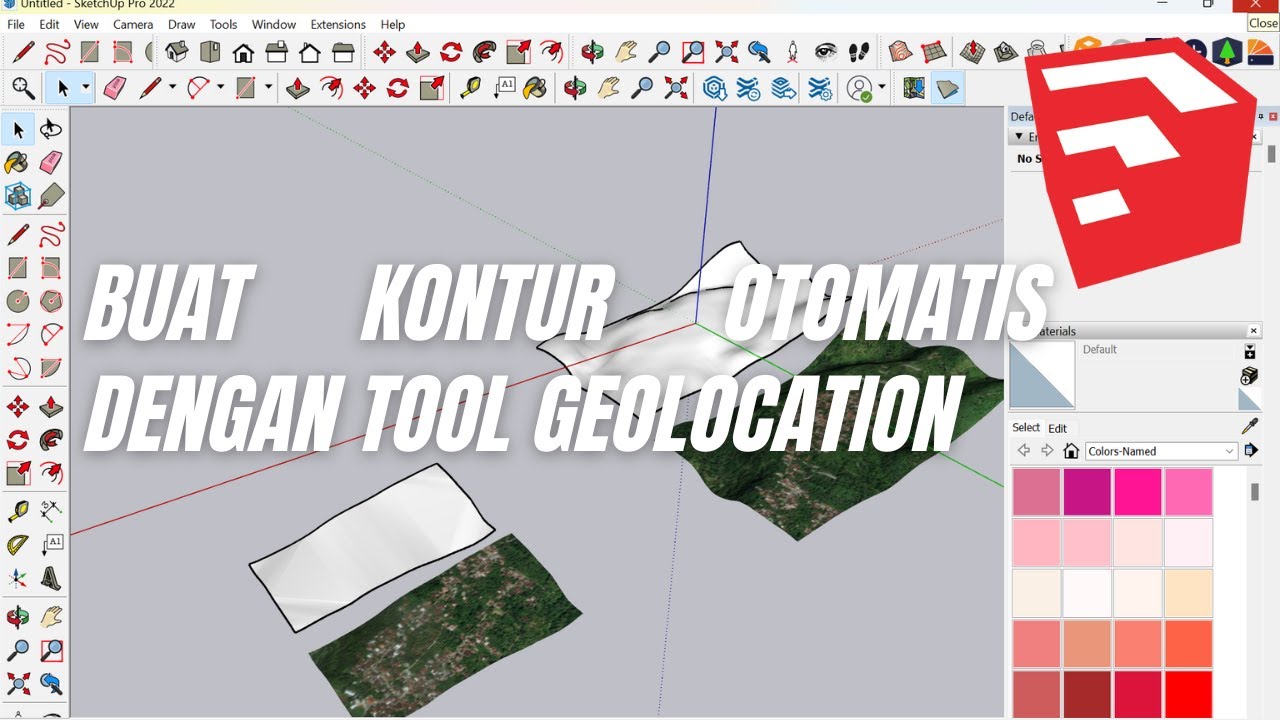Switch to Right view
Screen dimensions: 1280x720
point(277,51)
